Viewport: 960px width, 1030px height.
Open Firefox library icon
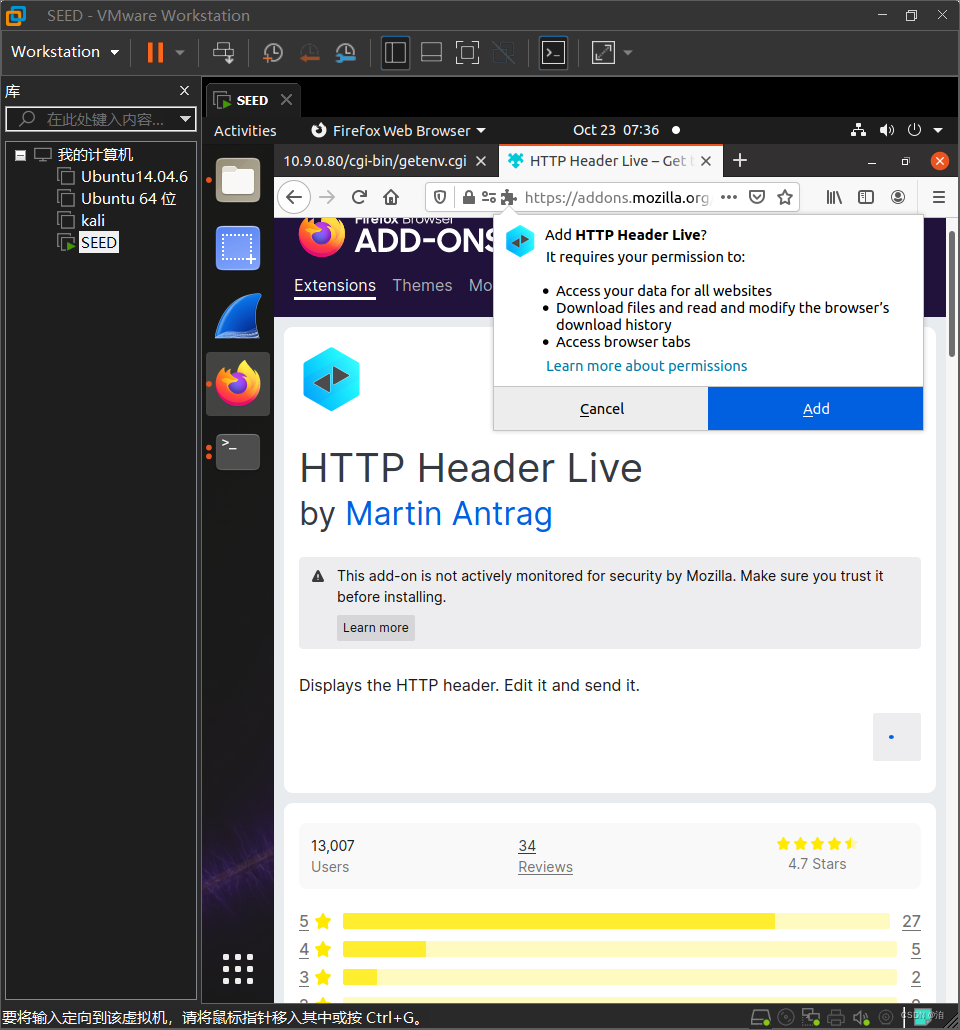pyautogui.click(x=834, y=197)
